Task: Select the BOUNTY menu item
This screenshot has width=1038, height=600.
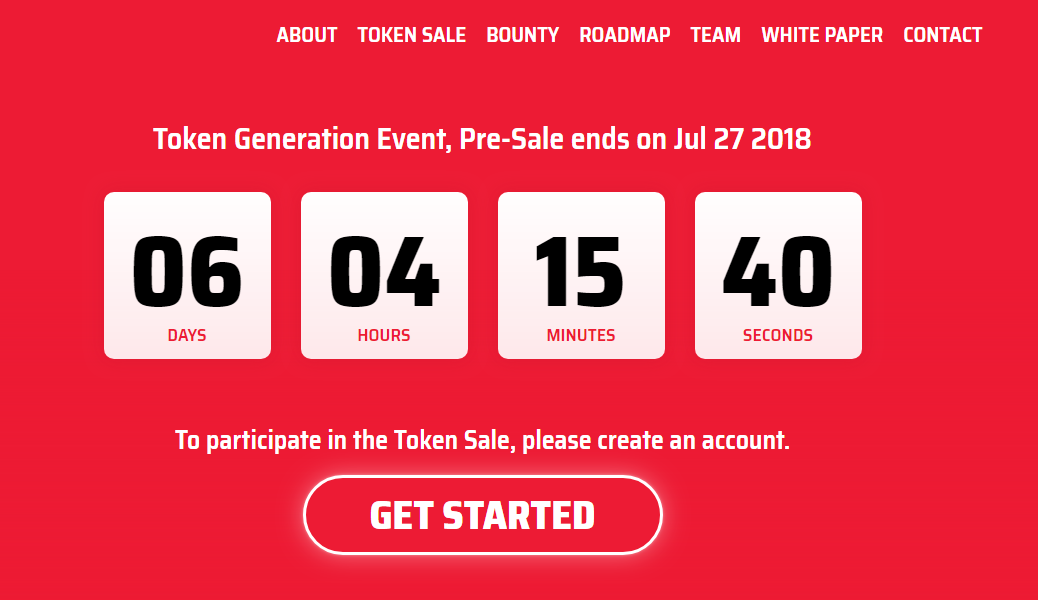Action: tap(523, 34)
